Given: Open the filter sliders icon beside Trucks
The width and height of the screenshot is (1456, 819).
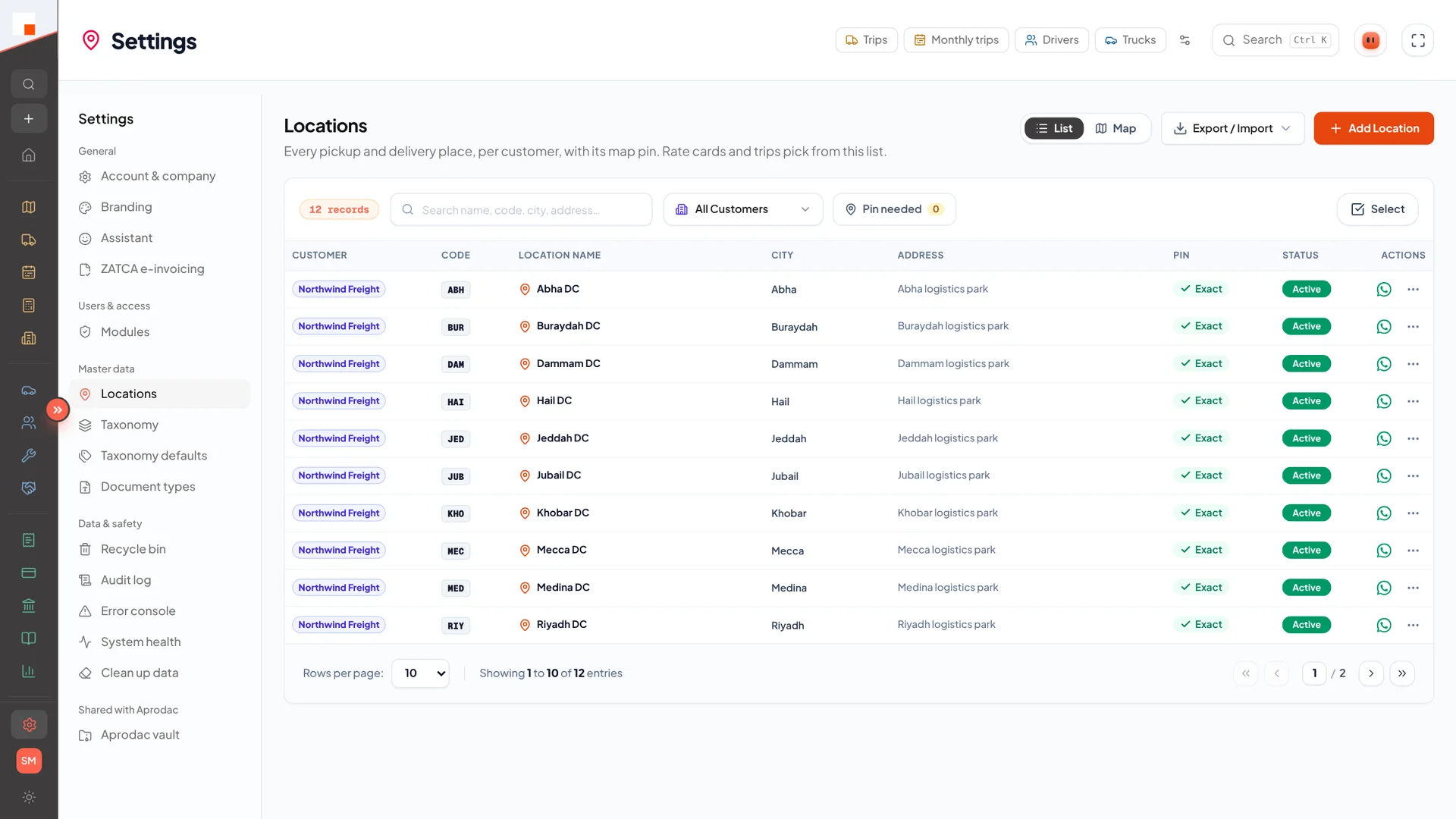Looking at the screenshot, I should pyautogui.click(x=1185, y=40).
